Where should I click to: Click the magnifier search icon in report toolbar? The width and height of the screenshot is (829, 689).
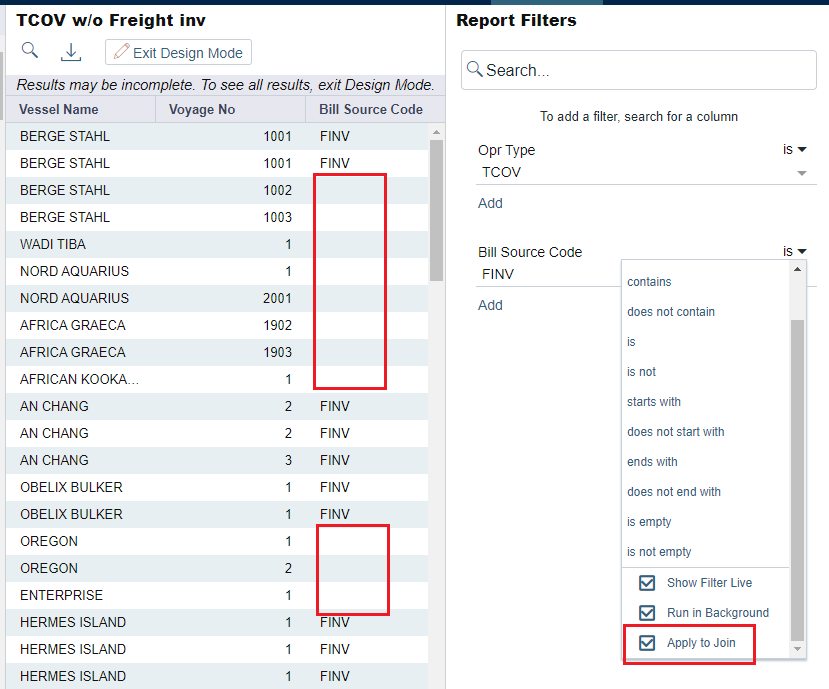pyautogui.click(x=30, y=51)
